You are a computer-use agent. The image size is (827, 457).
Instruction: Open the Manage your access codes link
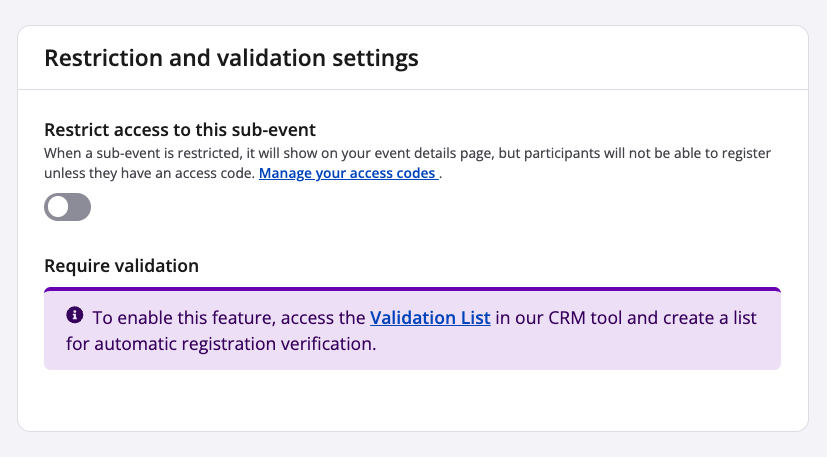(348, 173)
